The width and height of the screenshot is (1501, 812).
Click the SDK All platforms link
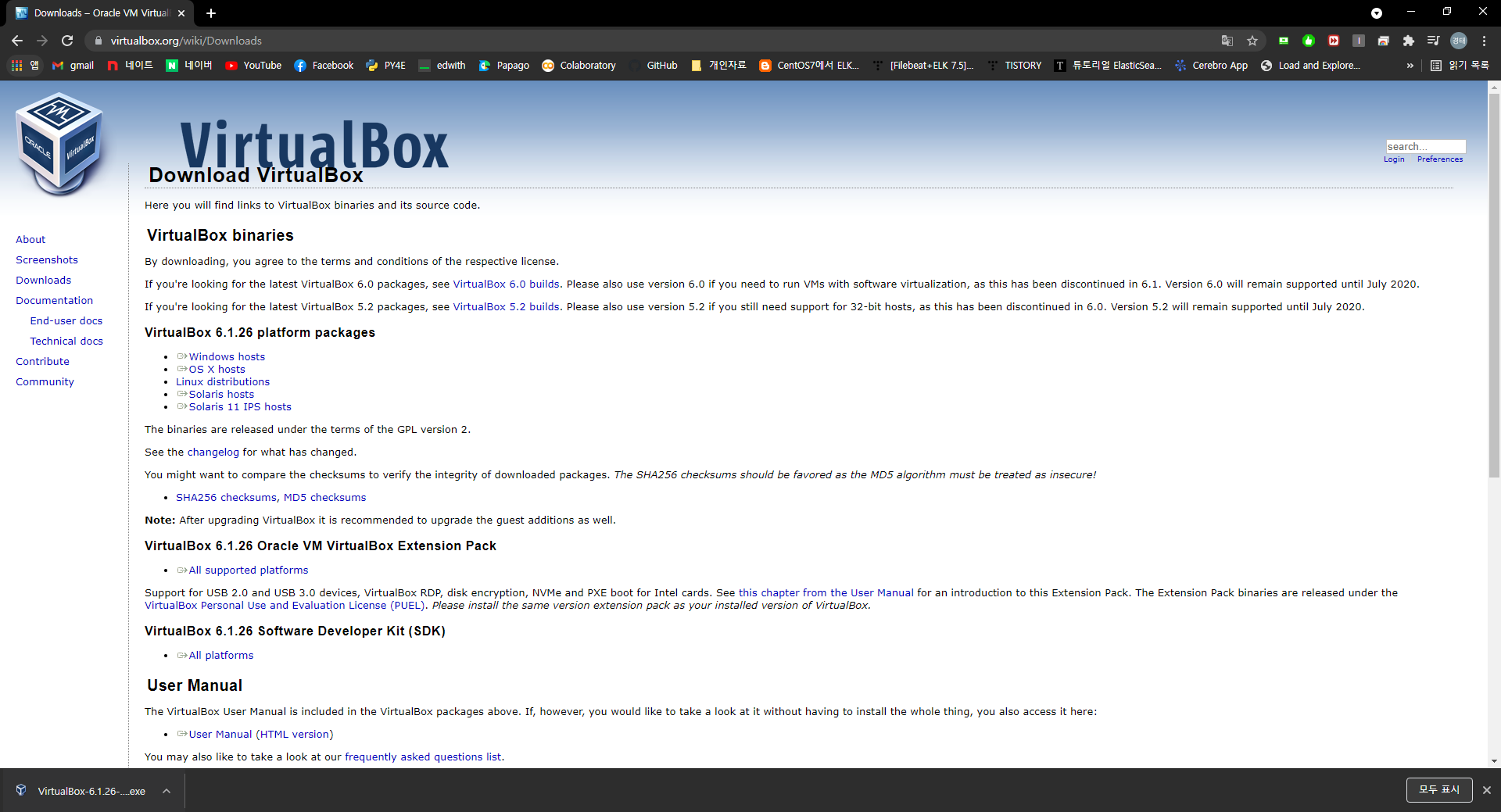point(221,656)
